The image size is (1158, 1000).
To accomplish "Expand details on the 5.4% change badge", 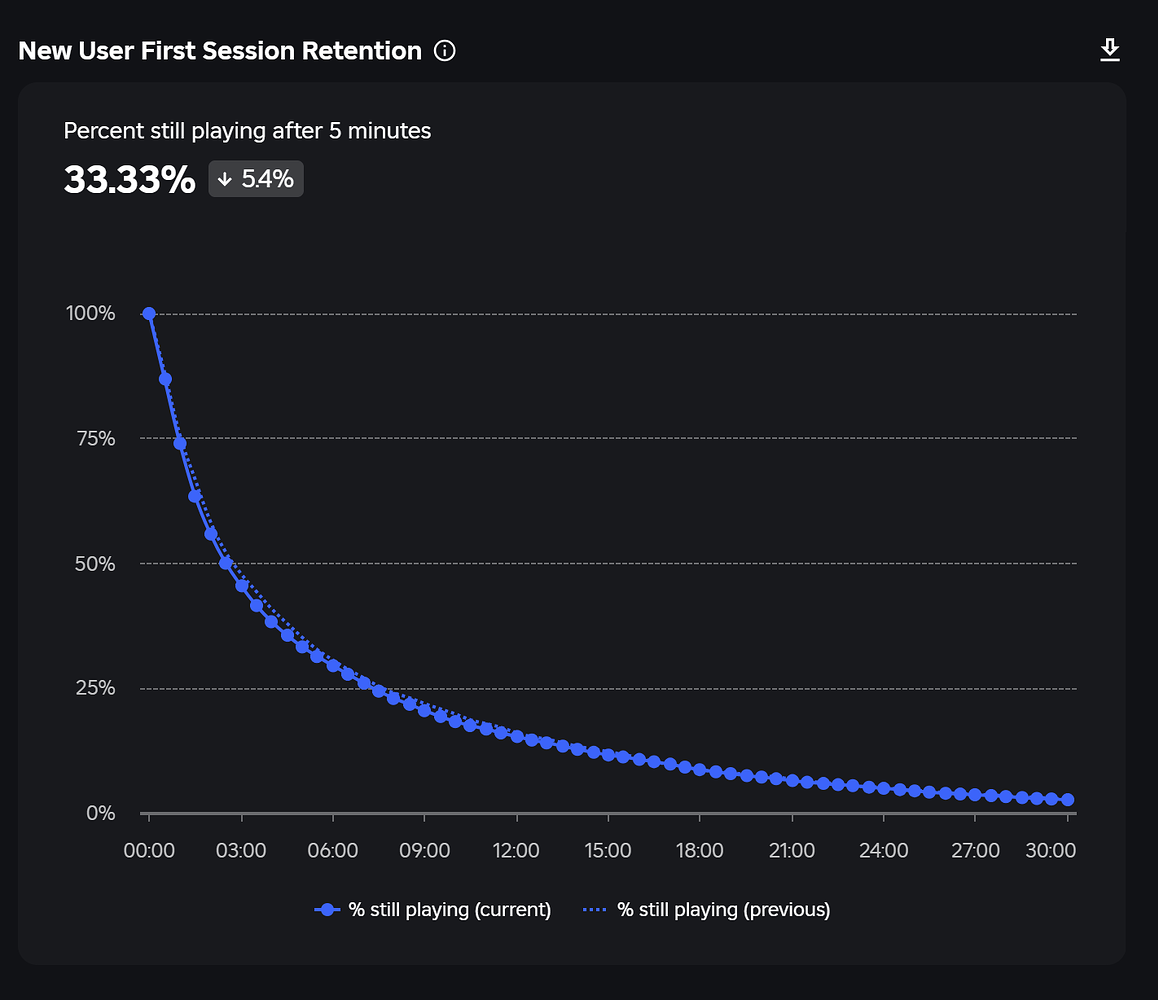I will pyautogui.click(x=255, y=178).
